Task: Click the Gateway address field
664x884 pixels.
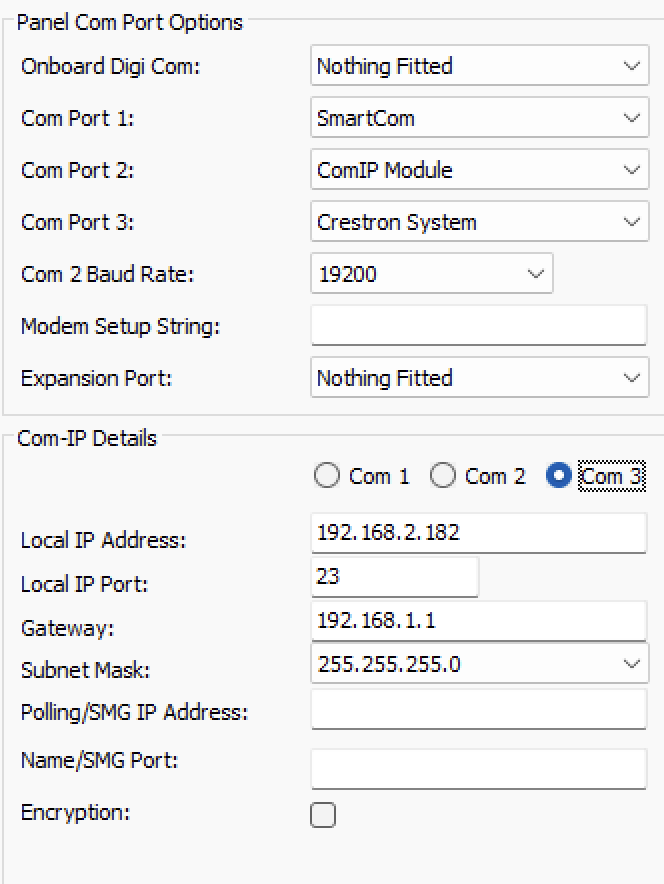Action: point(478,621)
